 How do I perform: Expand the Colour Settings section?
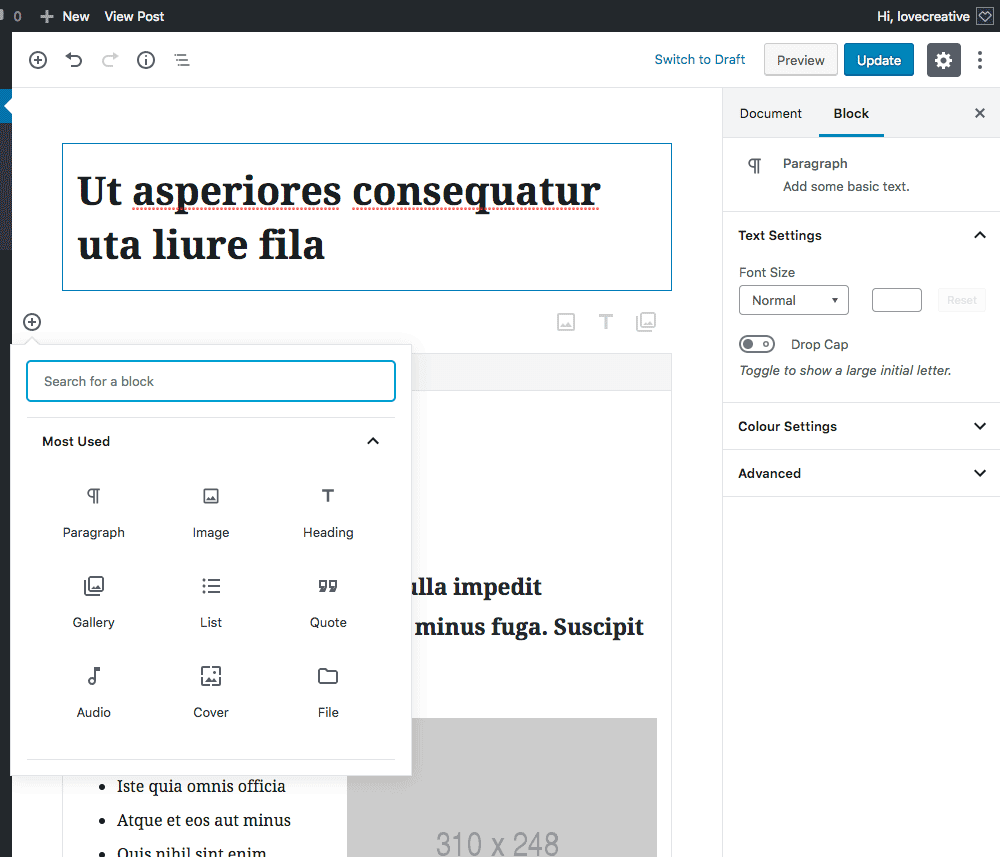(x=860, y=426)
